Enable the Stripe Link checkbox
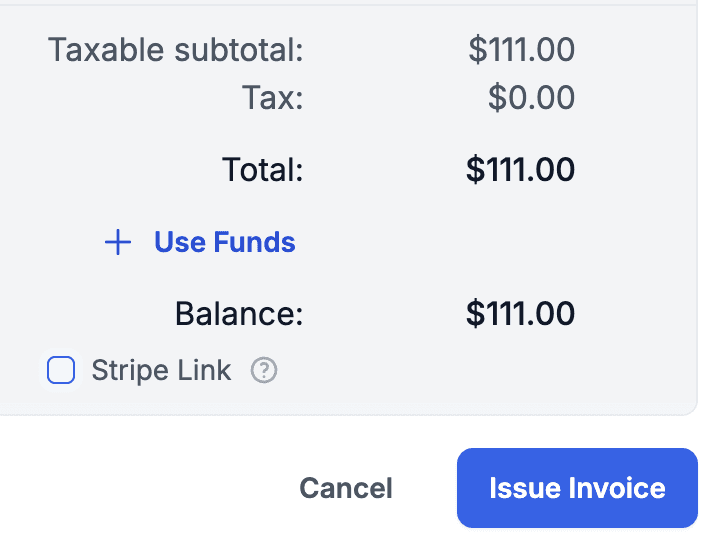Screen dimensions: 710x544 (x=62, y=371)
